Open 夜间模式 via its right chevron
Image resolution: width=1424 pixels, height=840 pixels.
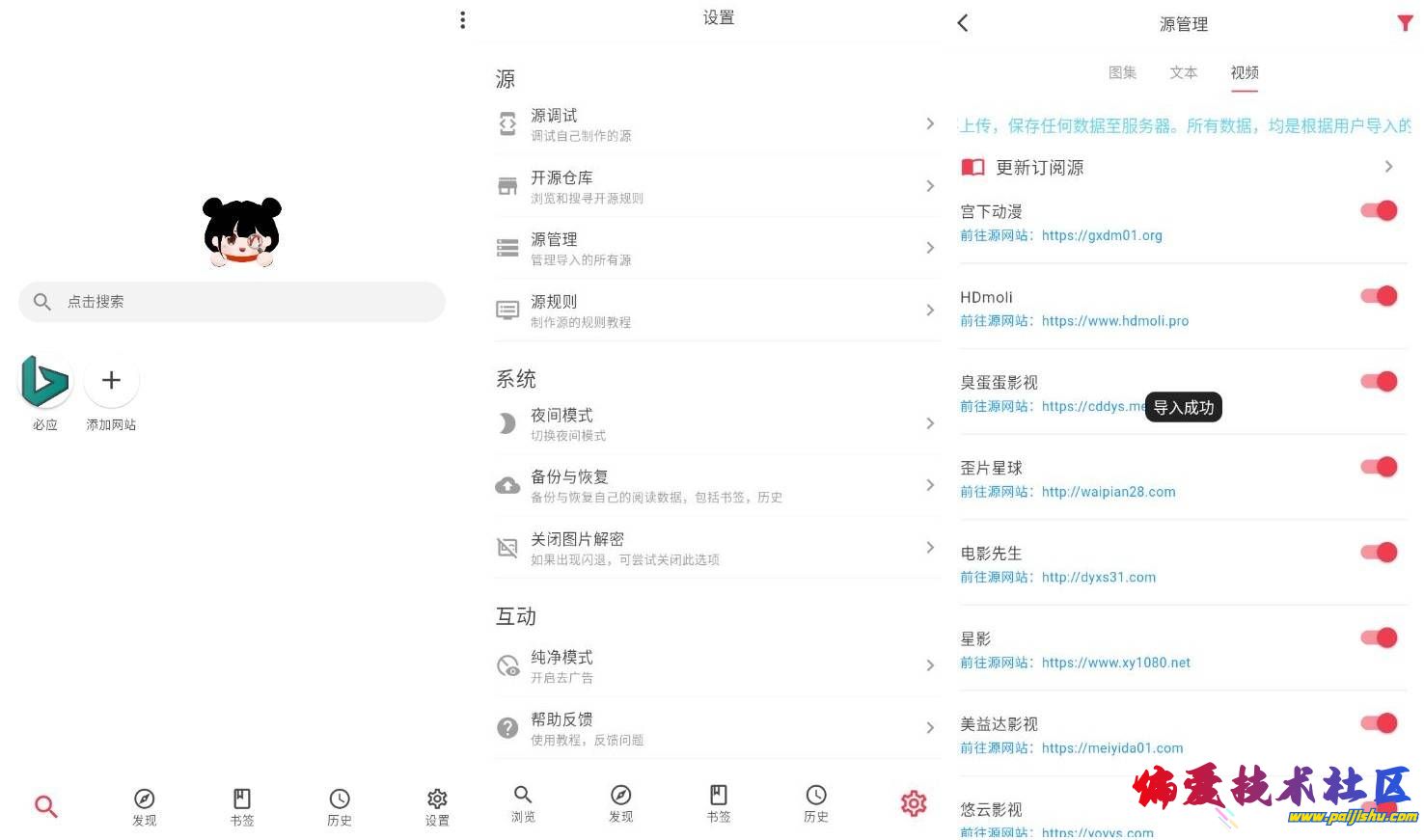pyautogui.click(x=930, y=423)
